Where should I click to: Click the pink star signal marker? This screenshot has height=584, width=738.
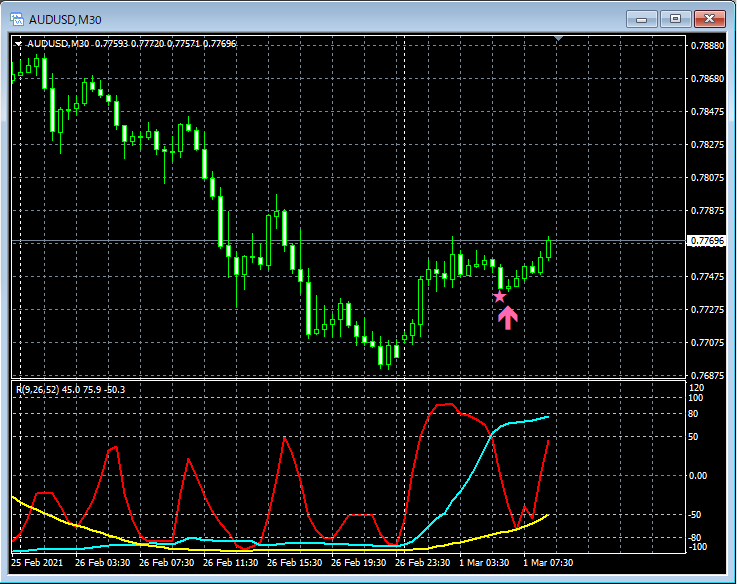click(x=499, y=296)
